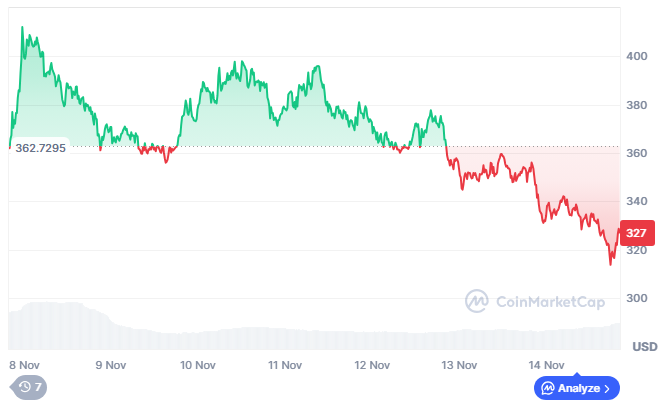Click the 400 price axis label
The height and width of the screenshot is (404, 662).
pyautogui.click(x=636, y=57)
